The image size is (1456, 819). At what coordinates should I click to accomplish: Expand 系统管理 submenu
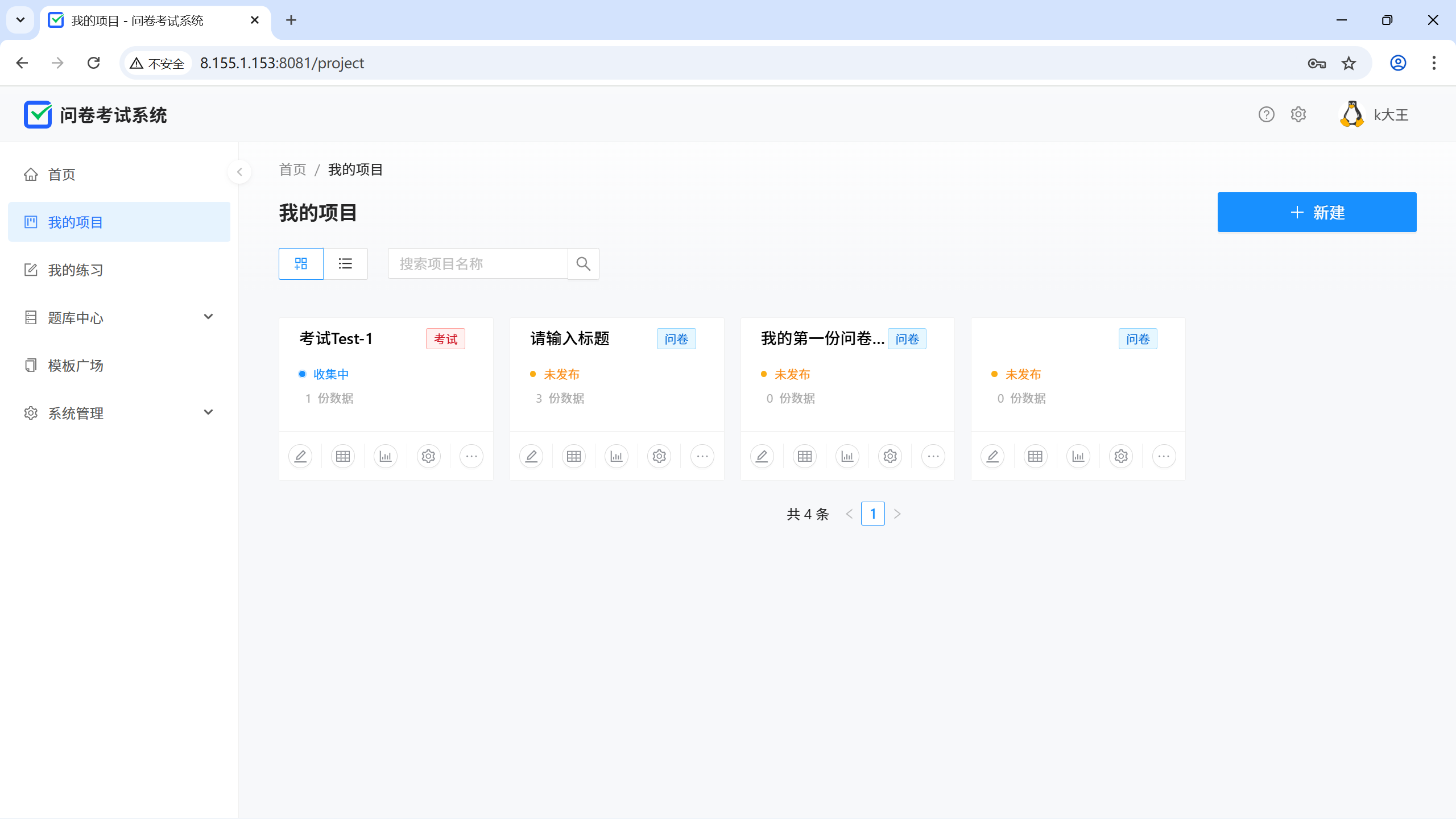pyautogui.click(x=208, y=413)
